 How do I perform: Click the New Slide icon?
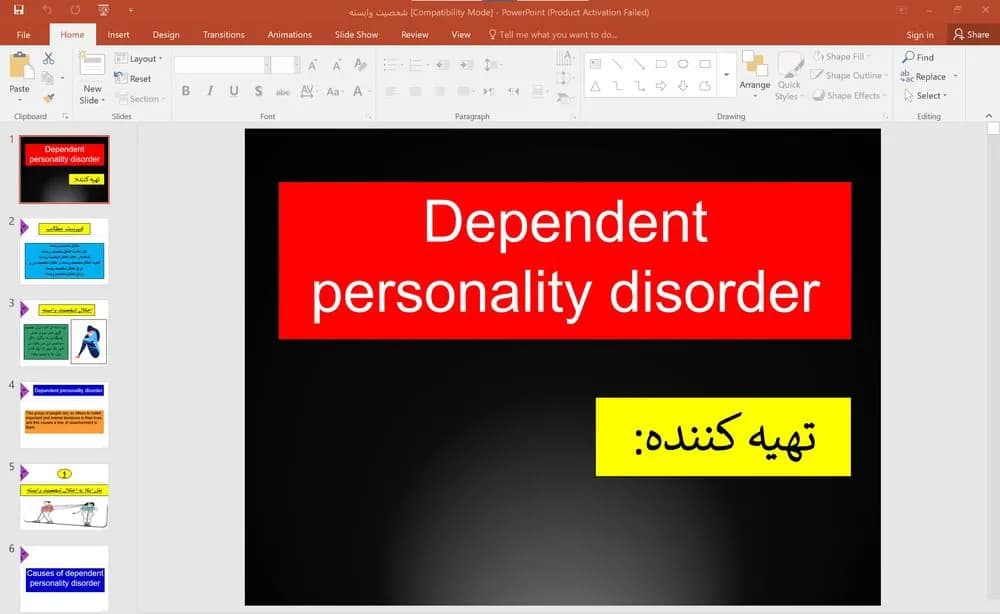(92, 65)
